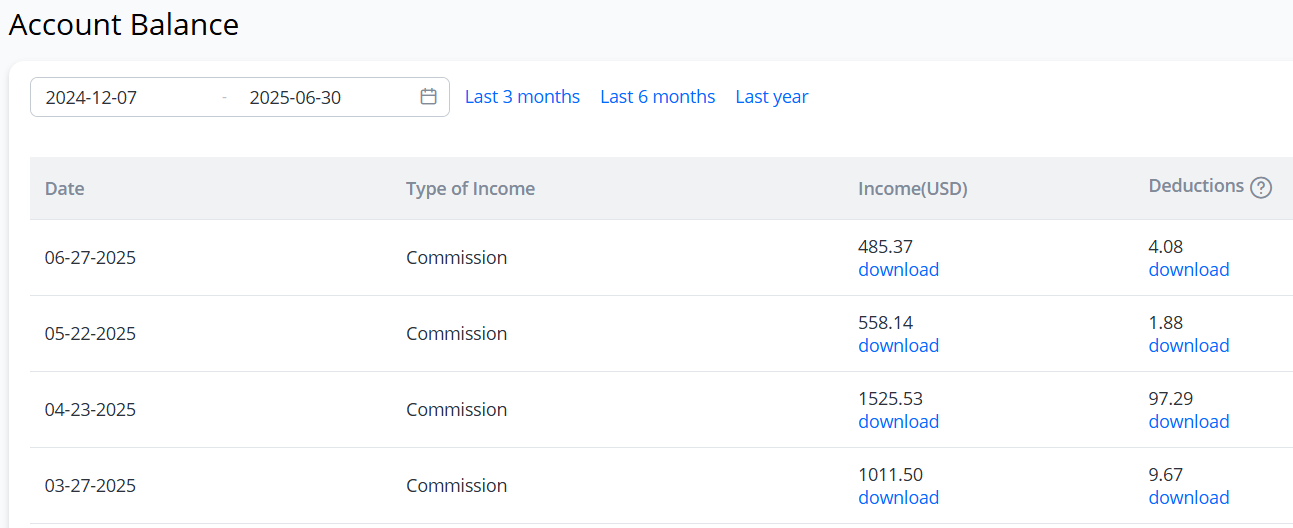Viewport: 1293px width, 528px height.
Task: Open the calendar icon in date range
Action: (429, 97)
